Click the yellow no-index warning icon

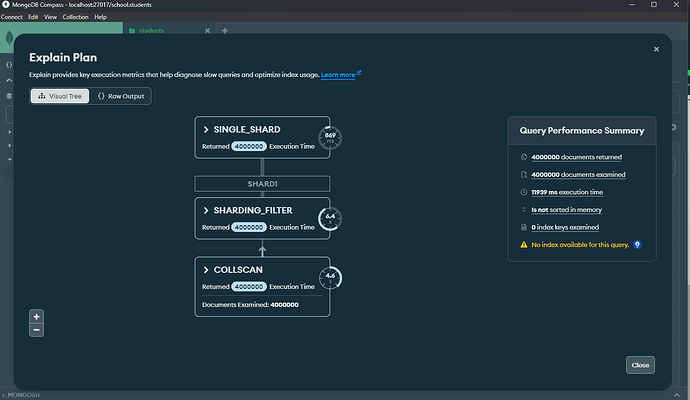click(x=523, y=244)
